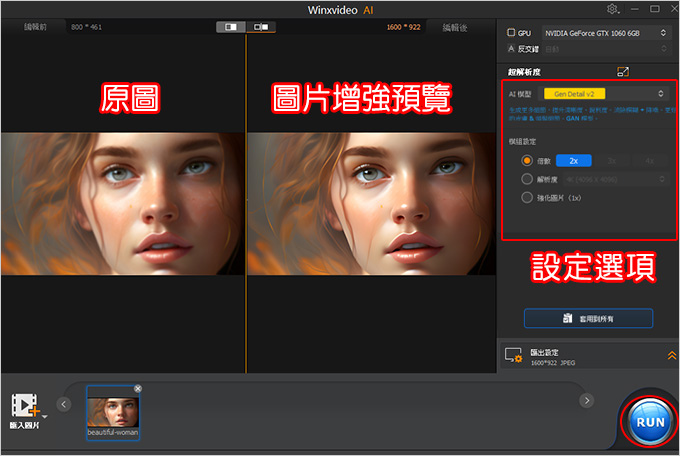
Task: Minimize the Winxvideo AI window
Action: [634, 9]
